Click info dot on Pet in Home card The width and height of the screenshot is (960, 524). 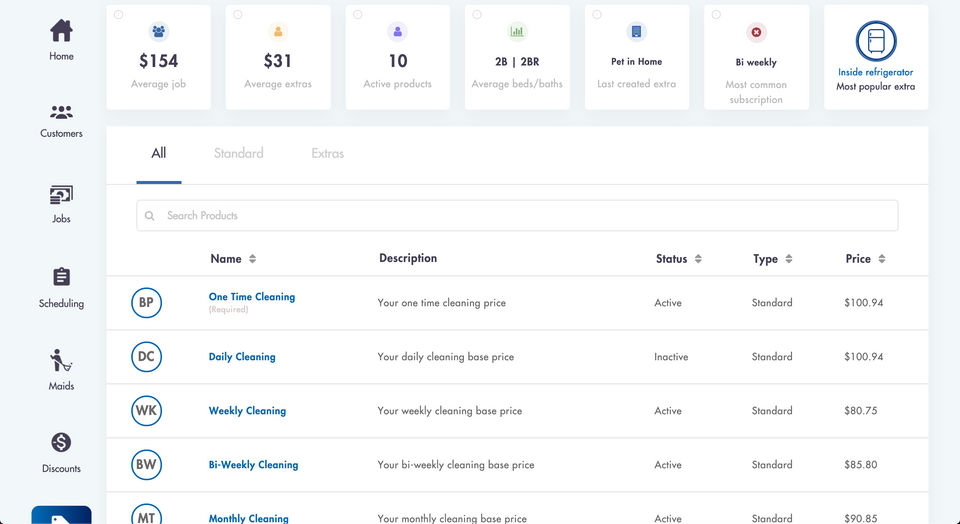coord(597,15)
